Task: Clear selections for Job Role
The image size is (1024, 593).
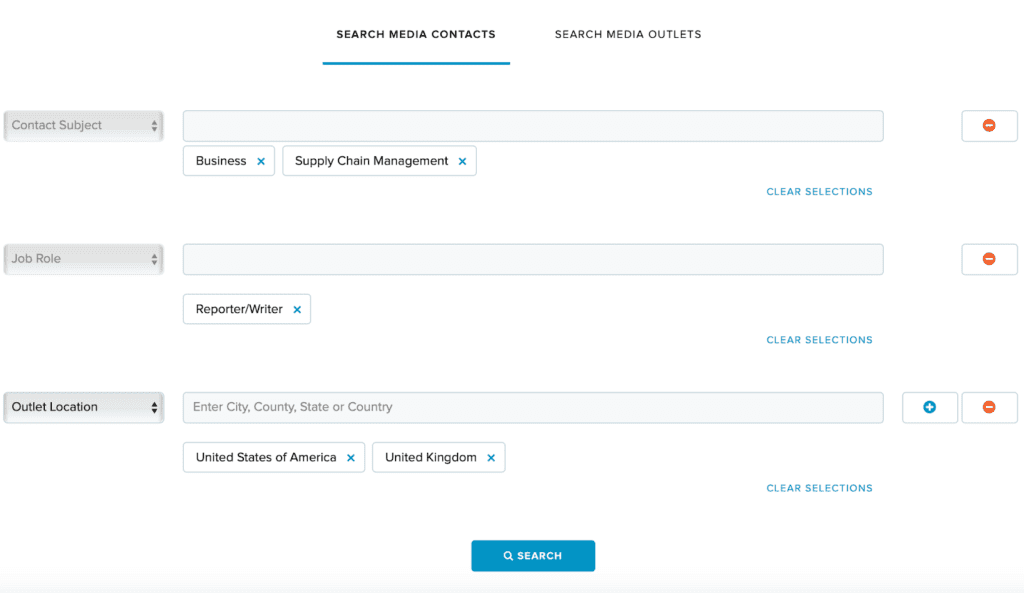Action: 819,340
